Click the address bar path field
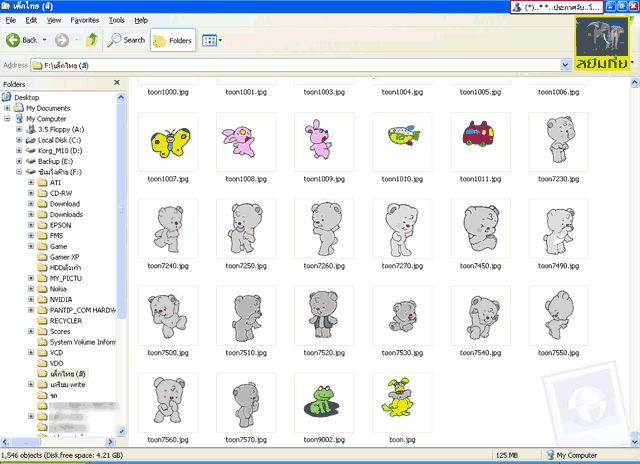 pos(296,65)
